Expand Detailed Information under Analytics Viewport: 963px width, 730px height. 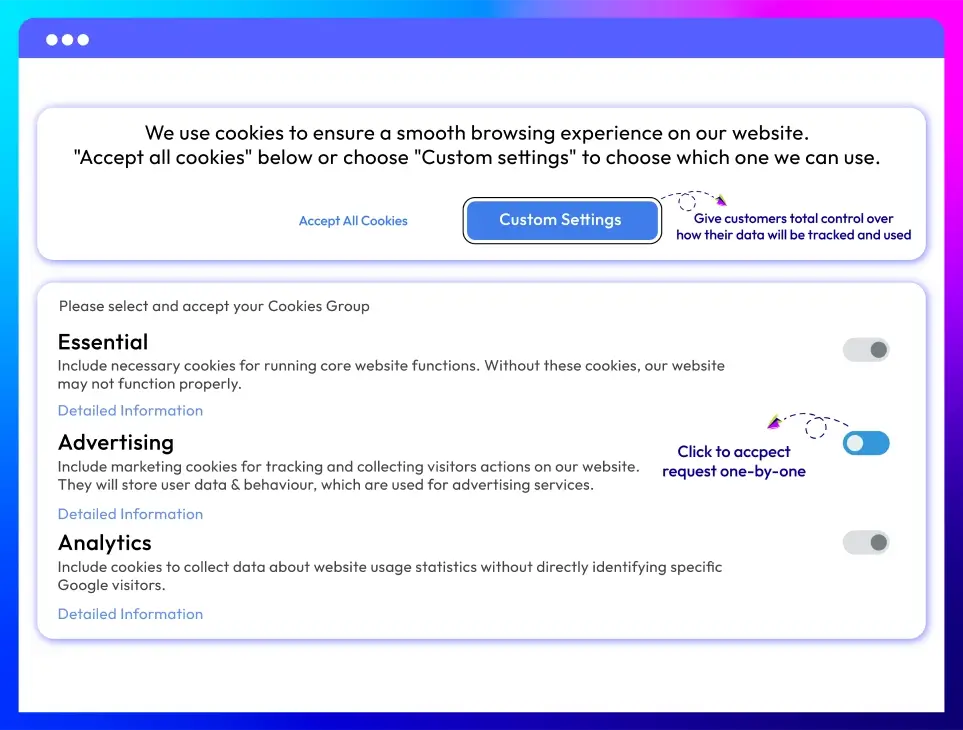coord(130,614)
